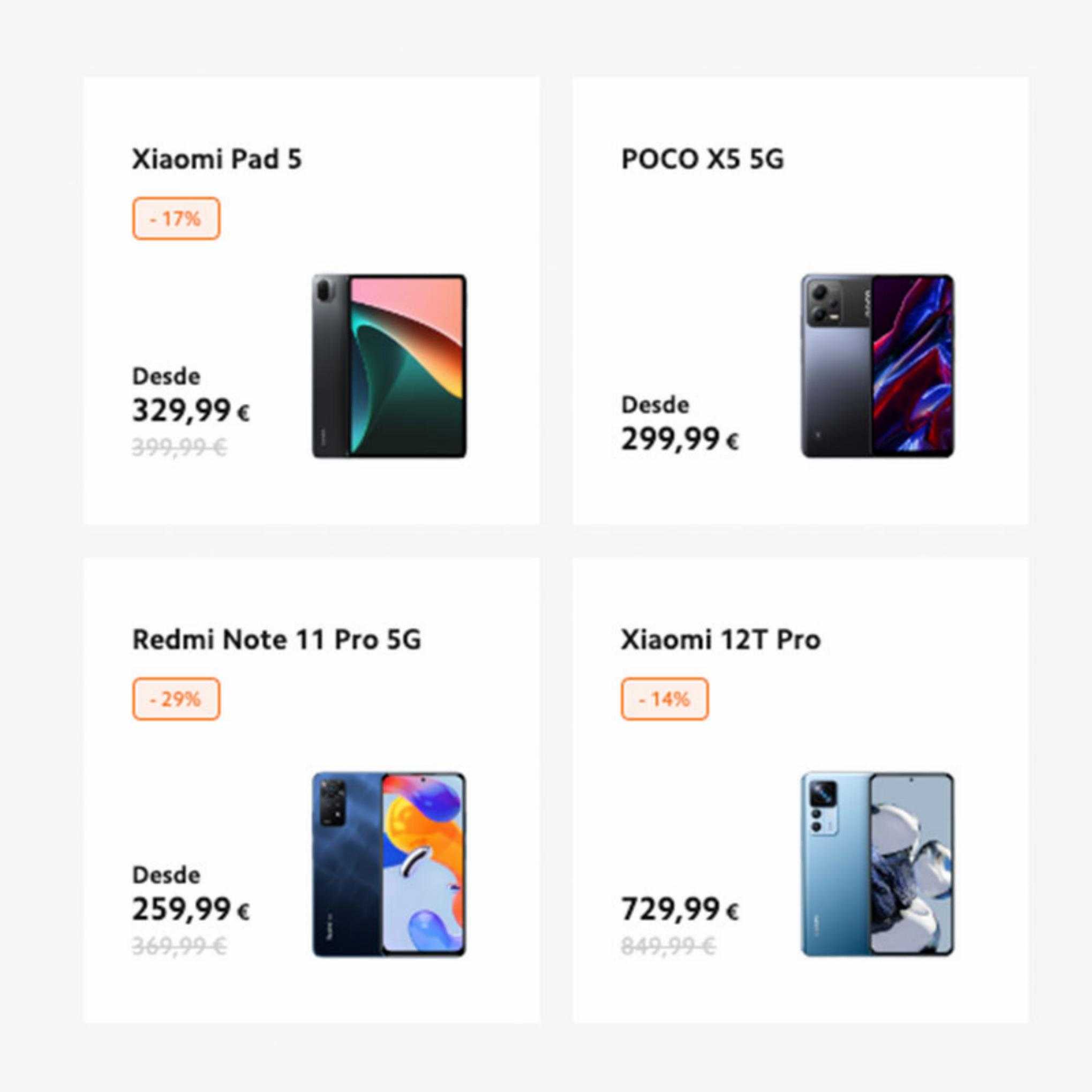Screen dimensions: 1092x1092
Task: Select the 259,99 € price
Action: (191, 909)
